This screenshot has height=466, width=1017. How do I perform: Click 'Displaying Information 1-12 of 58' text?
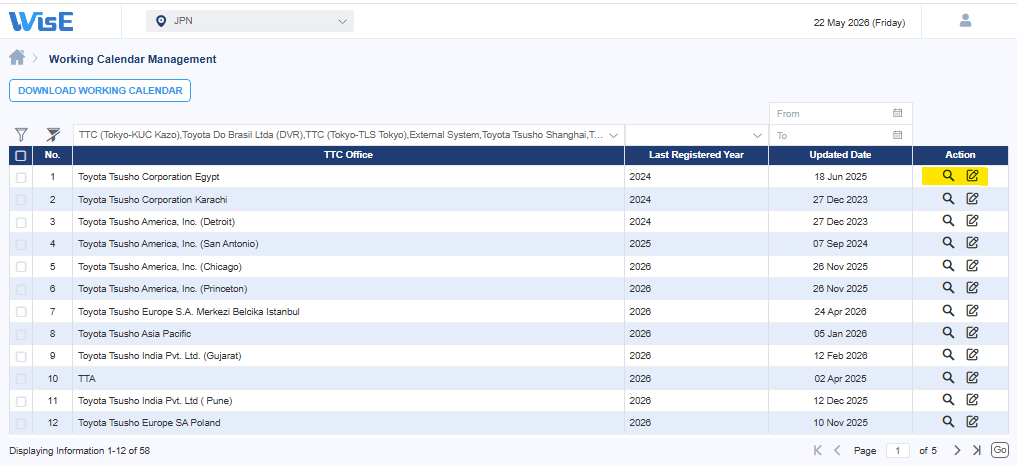click(x=79, y=450)
